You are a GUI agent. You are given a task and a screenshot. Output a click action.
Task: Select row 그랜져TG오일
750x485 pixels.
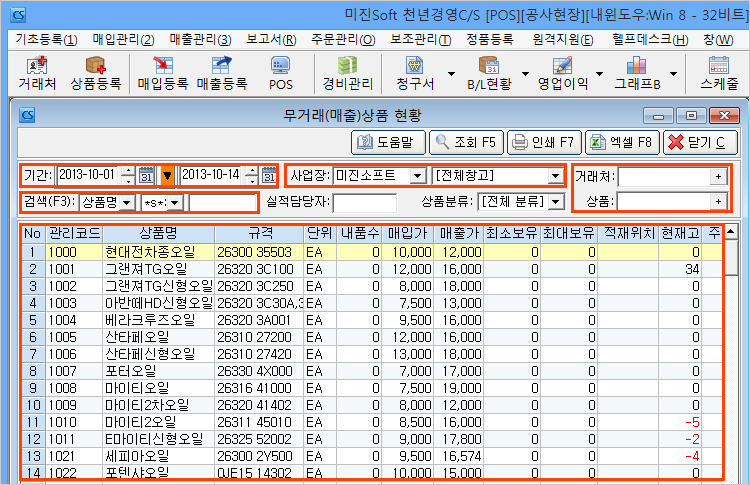click(x=372, y=269)
